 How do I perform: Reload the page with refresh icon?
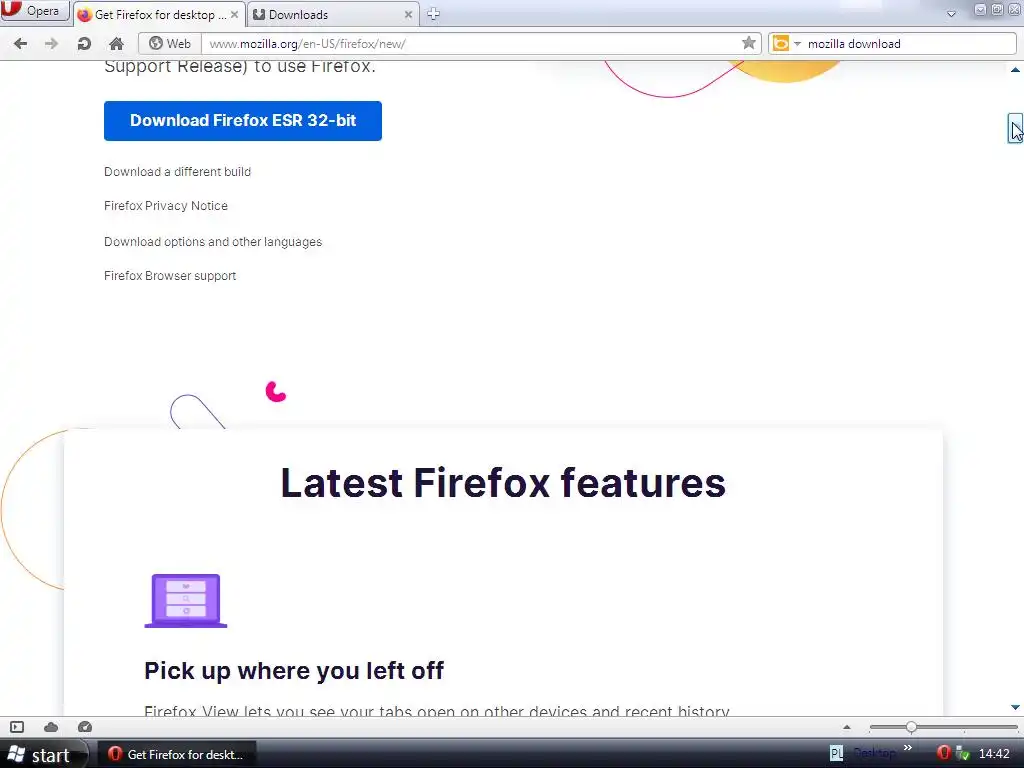click(x=84, y=44)
